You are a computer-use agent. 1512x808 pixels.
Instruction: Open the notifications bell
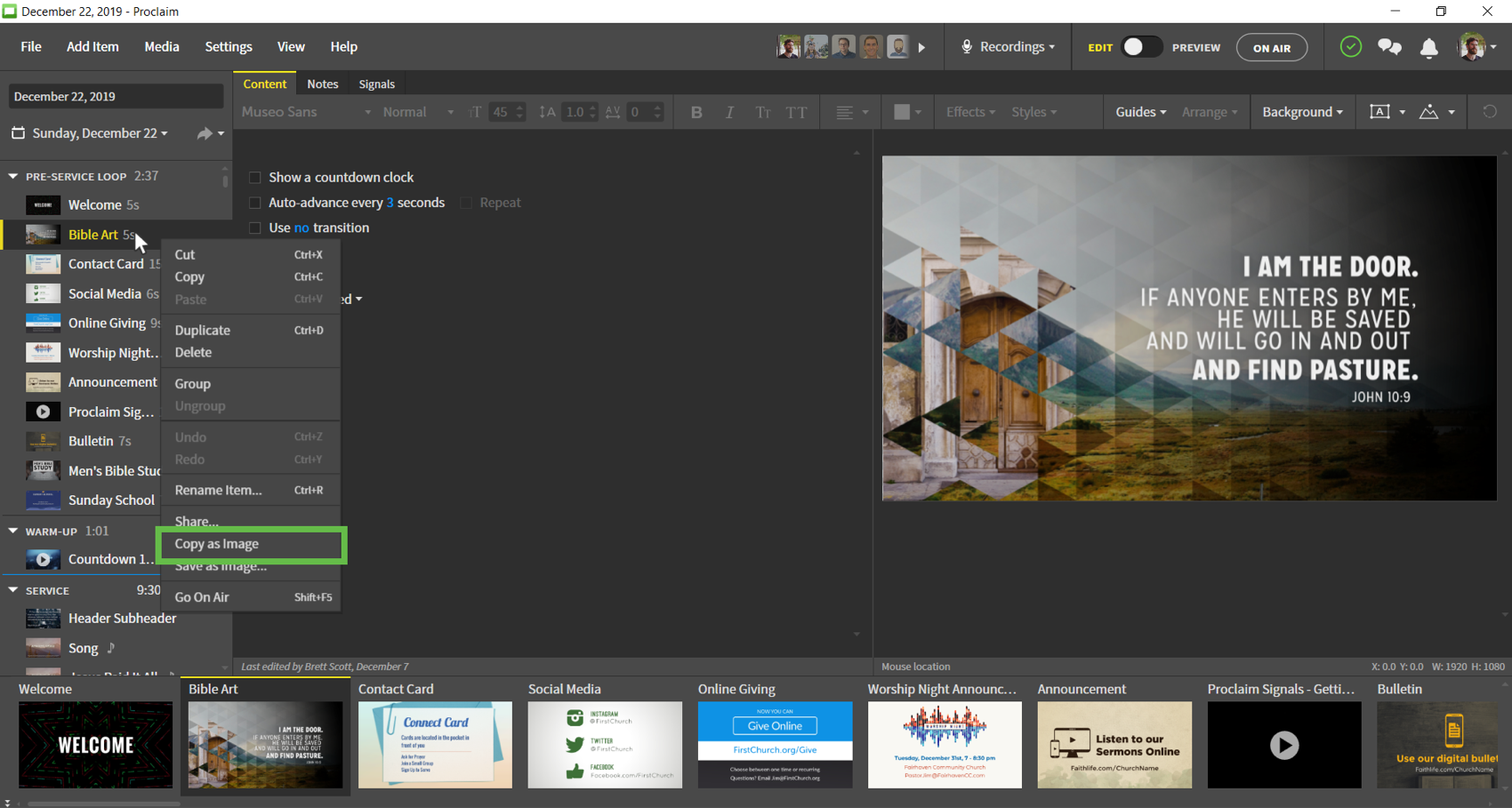(x=1429, y=47)
